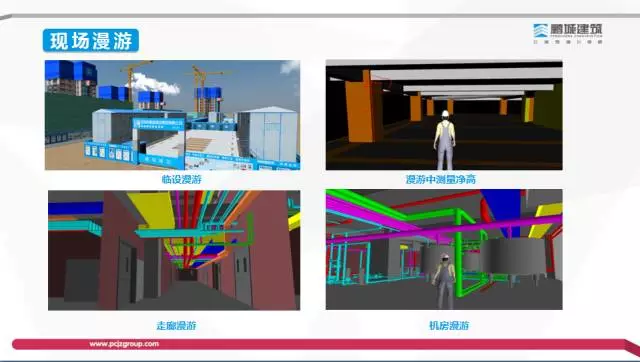Open the 漫游中测量净高 clearance measurement image
The height and width of the screenshot is (362, 640).
(444, 115)
